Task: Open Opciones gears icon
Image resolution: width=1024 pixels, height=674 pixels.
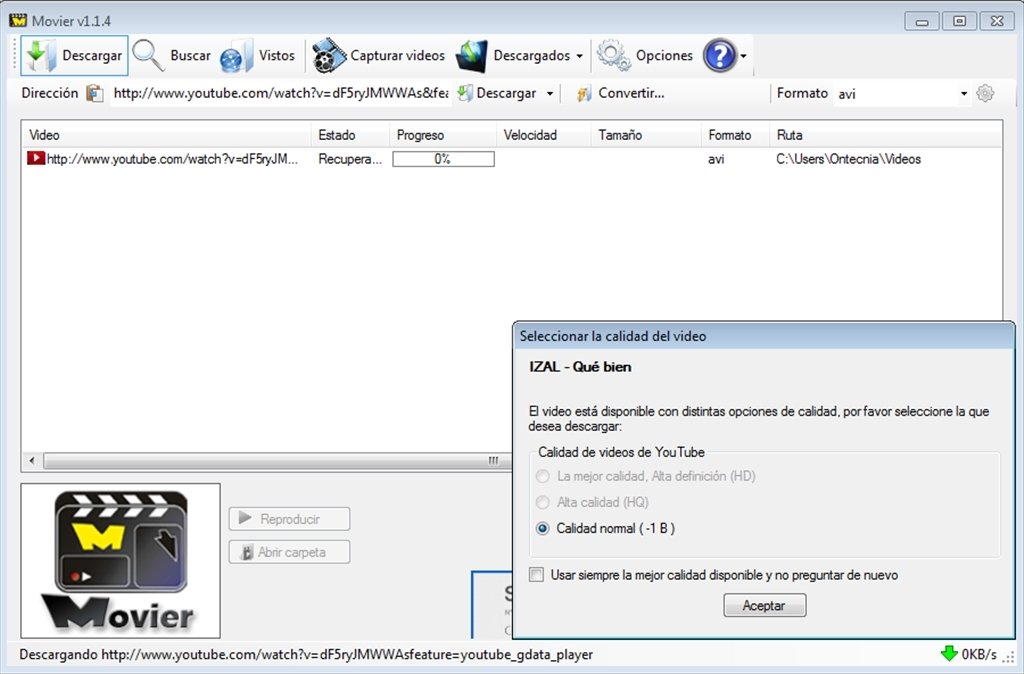Action: (x=614, y=56)
